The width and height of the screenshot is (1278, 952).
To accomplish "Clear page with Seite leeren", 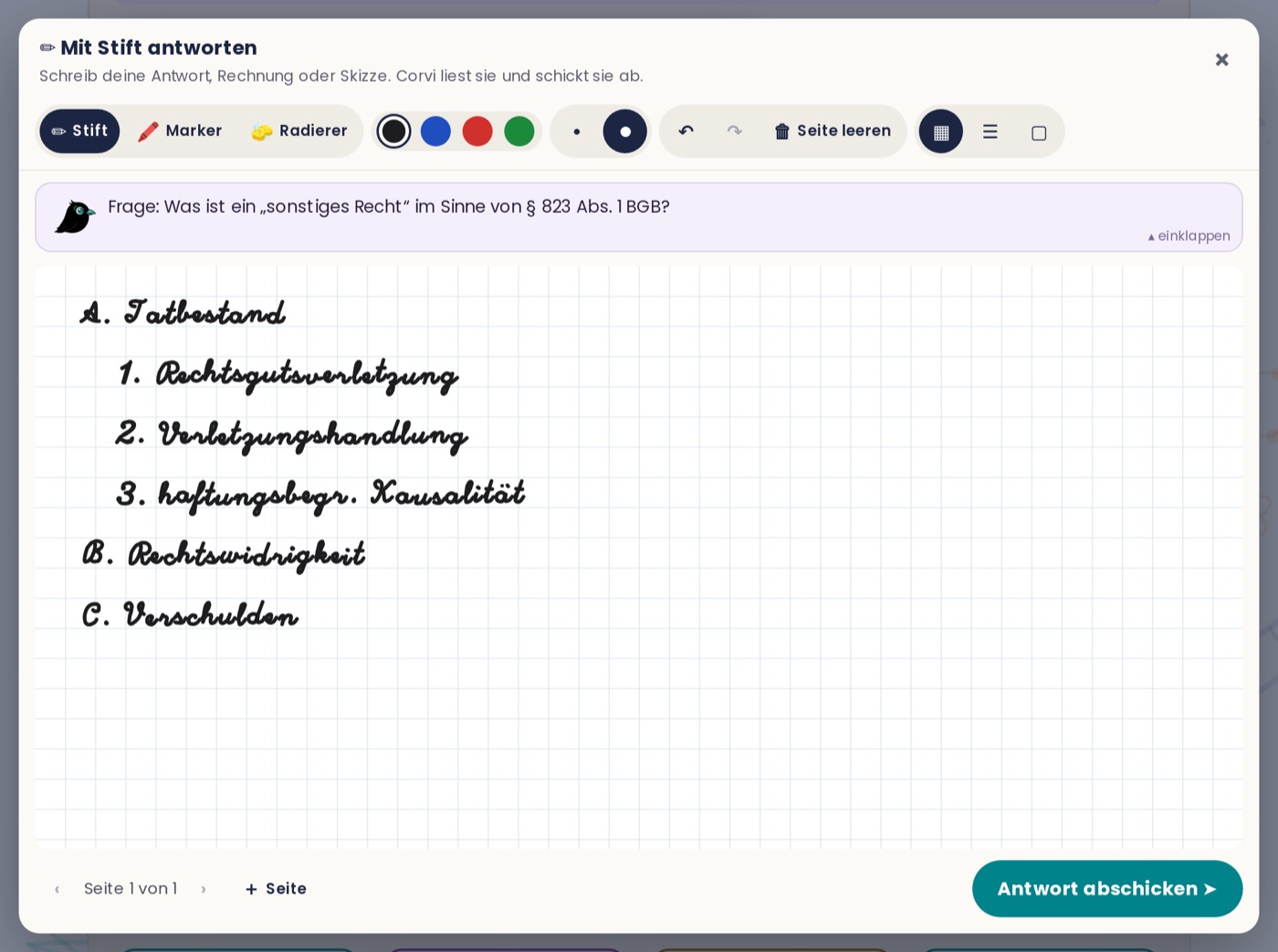I will (x=833, y=131).
